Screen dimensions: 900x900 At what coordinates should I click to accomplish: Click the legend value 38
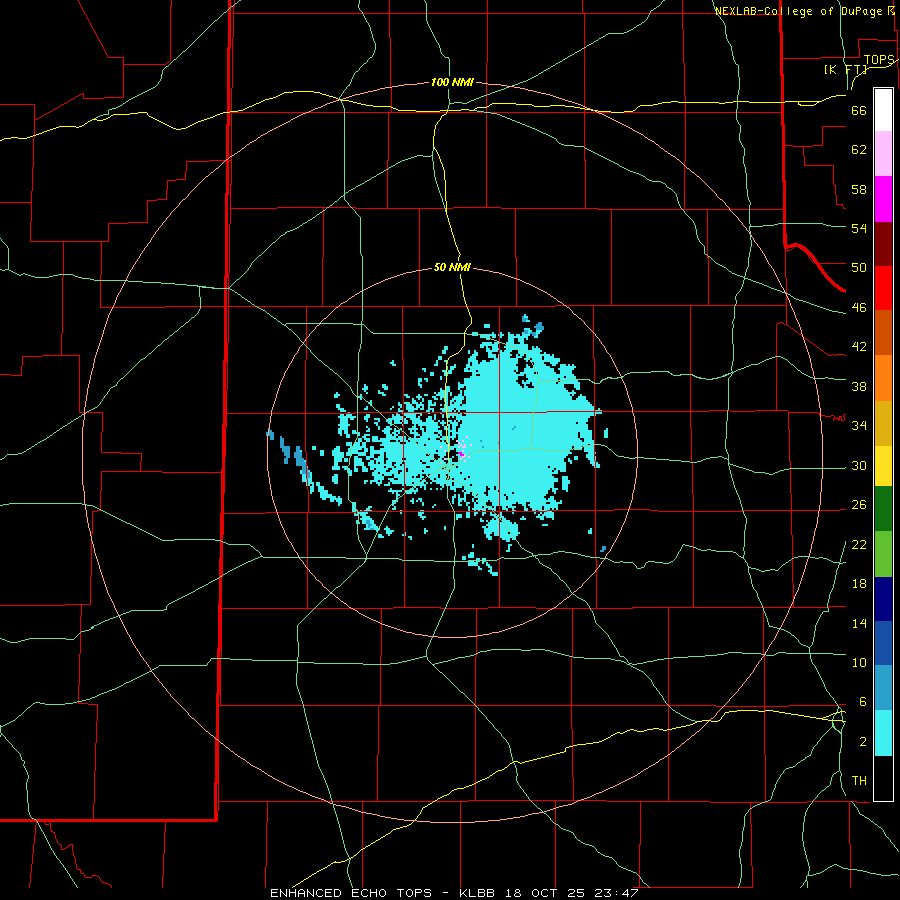coord(859,386)
